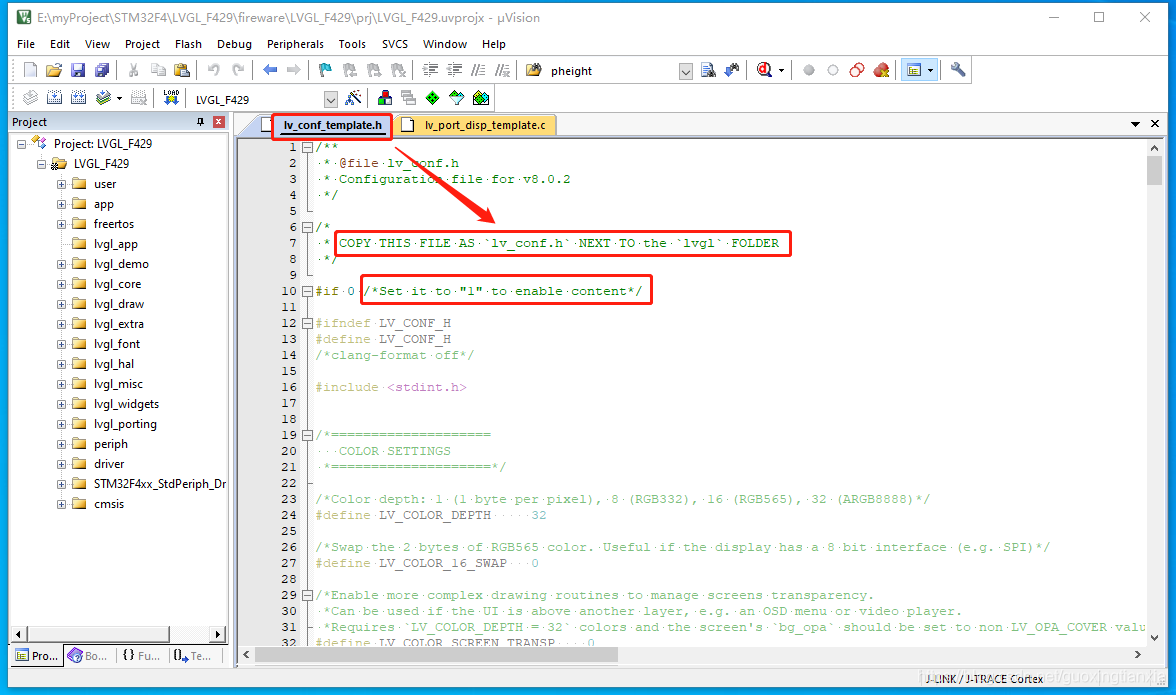Toggle the window layout toolbar button

(914, 70)
